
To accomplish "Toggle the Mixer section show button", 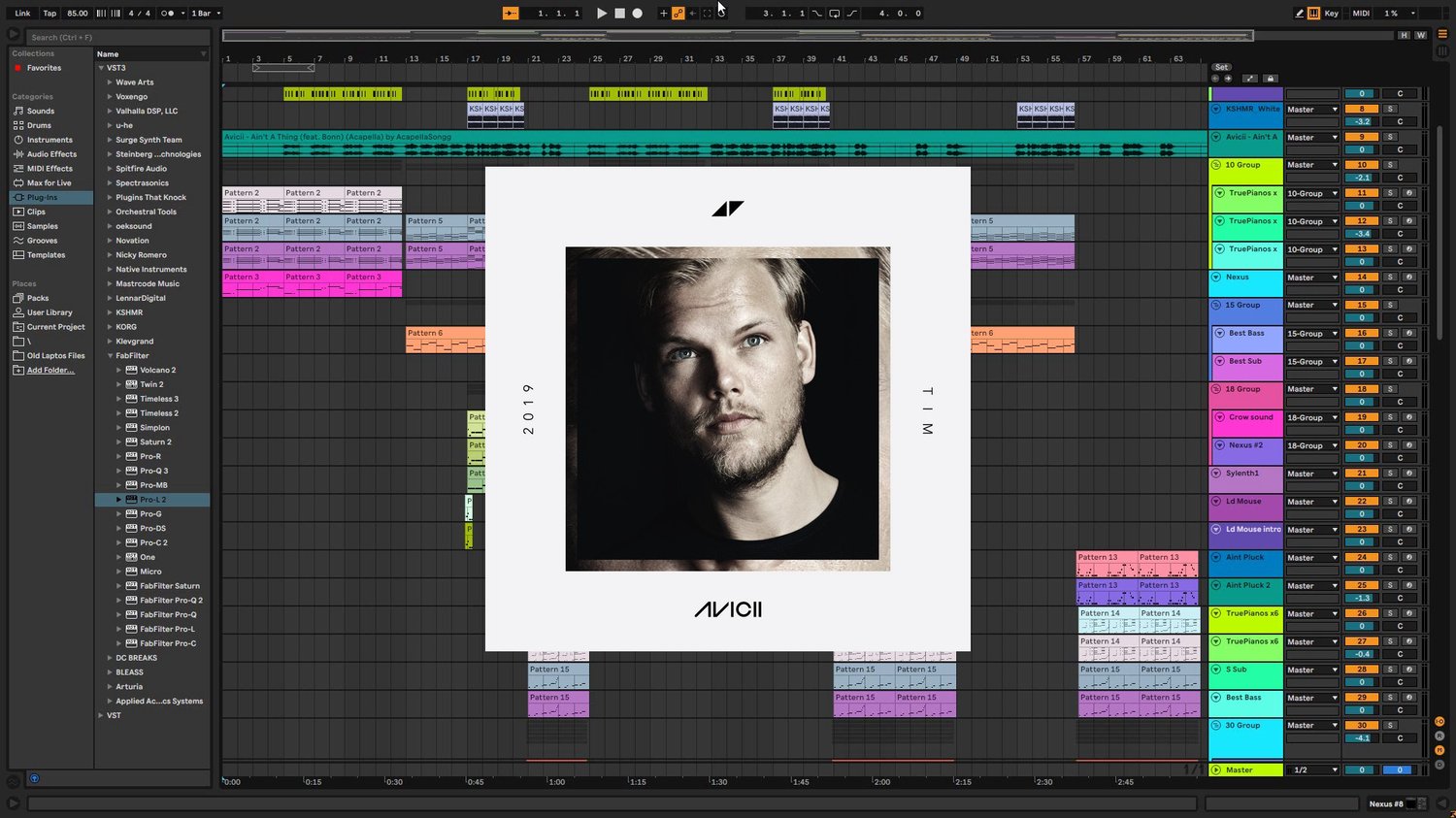I will click(1439, 751).
